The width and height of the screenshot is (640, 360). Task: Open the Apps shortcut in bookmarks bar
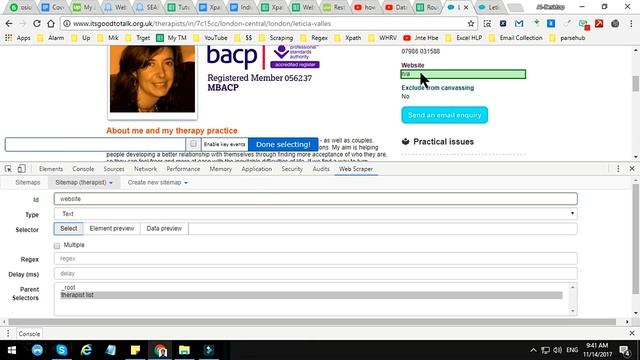coord(18,38)
